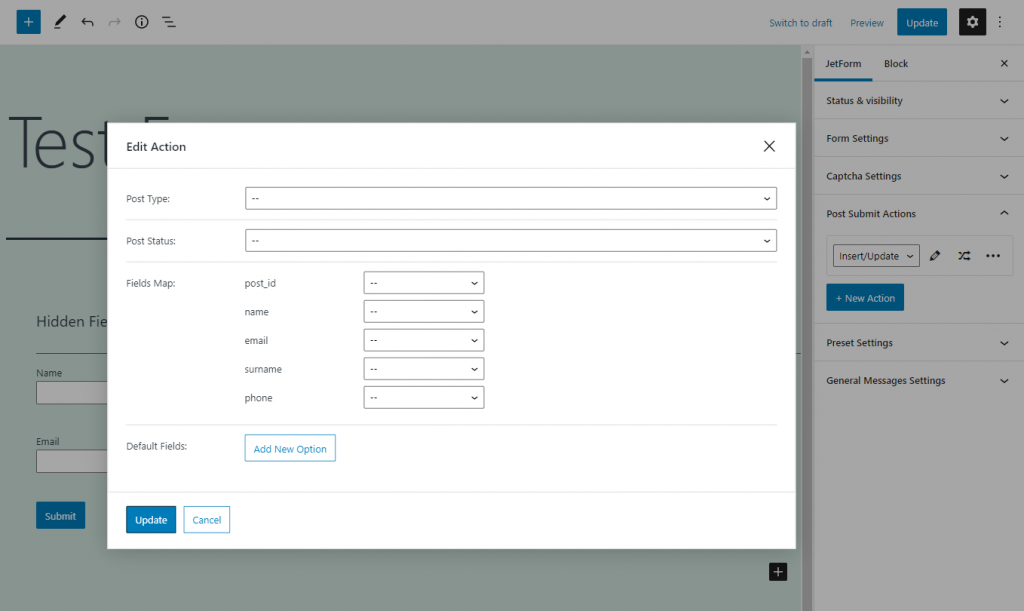Toggle the settings gear icon
This screenshot has width=1024, height=611.
pos(972,22)
